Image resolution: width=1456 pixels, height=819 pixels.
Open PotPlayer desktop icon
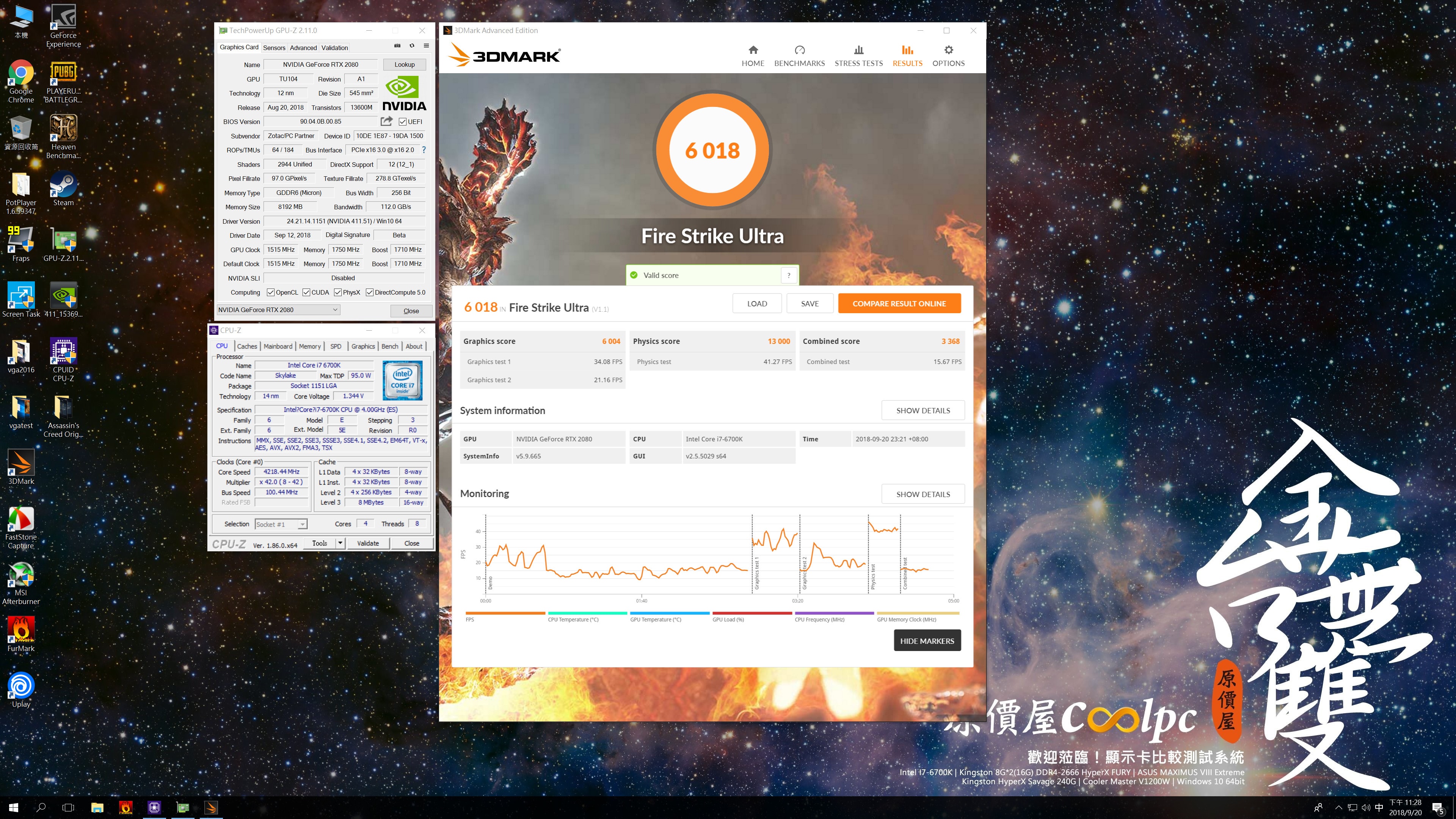(x=21, y=193)
